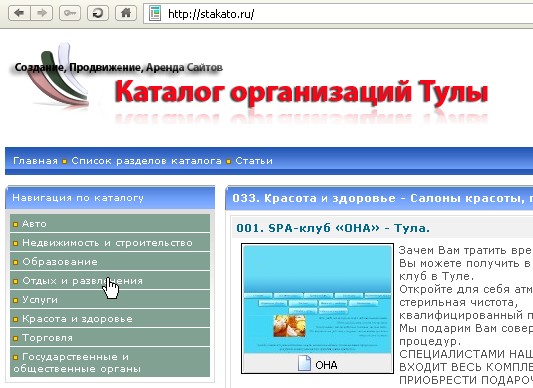Open the 'Образование' catalog section
Image resolution: width=533 pixels, height=388 pixels.
[x=110, y=262]
